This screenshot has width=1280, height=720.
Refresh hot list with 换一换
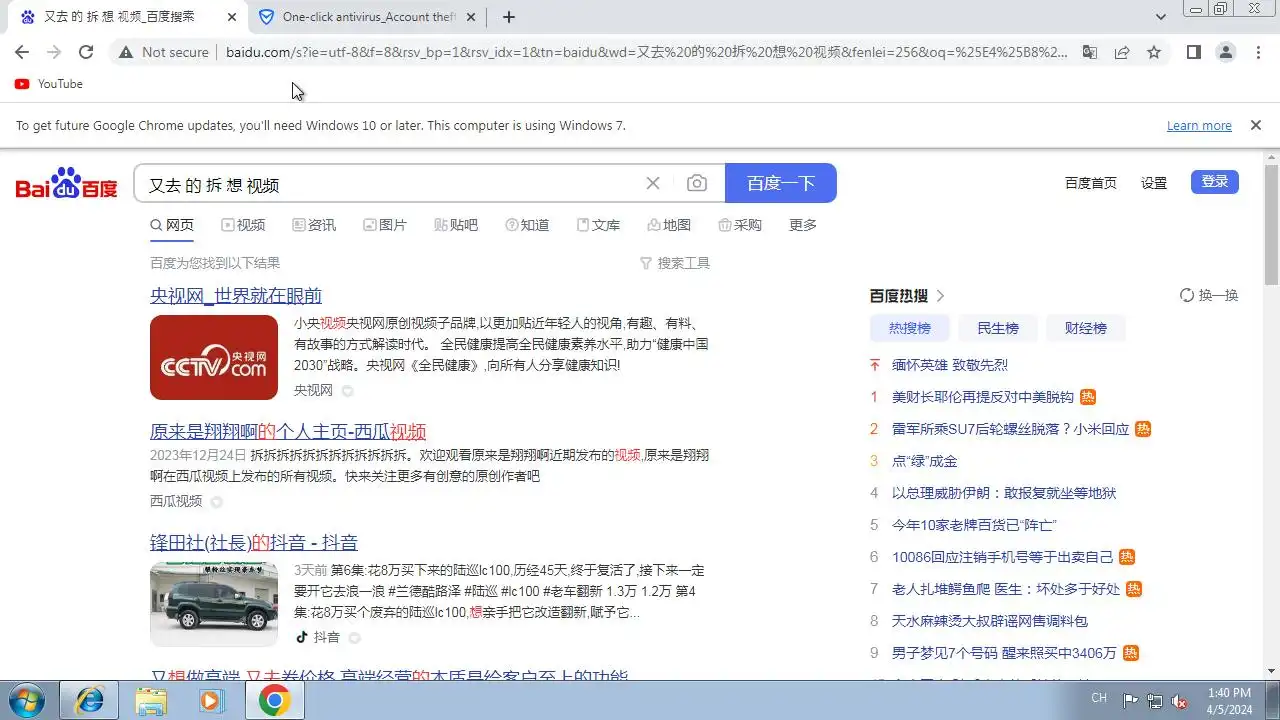pyautogui.click(x=1209, y=295)
